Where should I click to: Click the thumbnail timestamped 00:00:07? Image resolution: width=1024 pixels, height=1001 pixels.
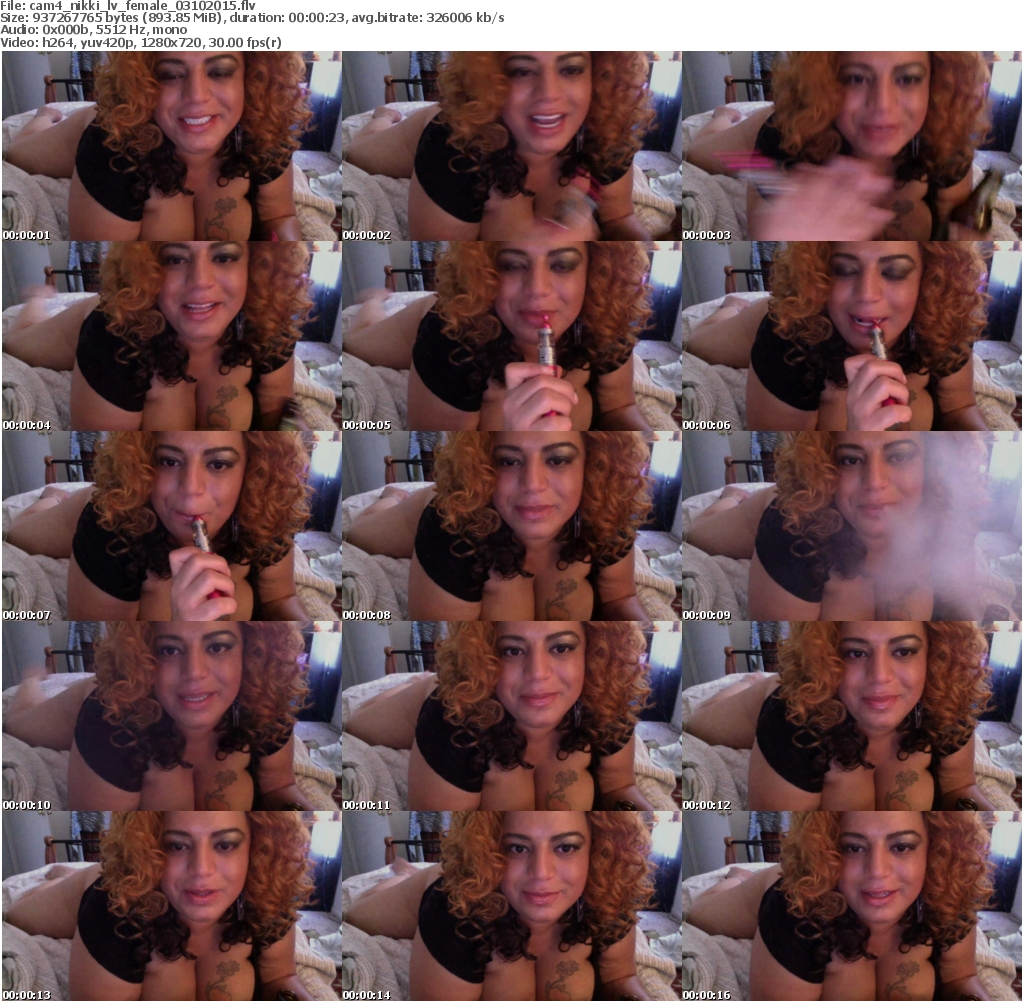(x=171, y=526)
